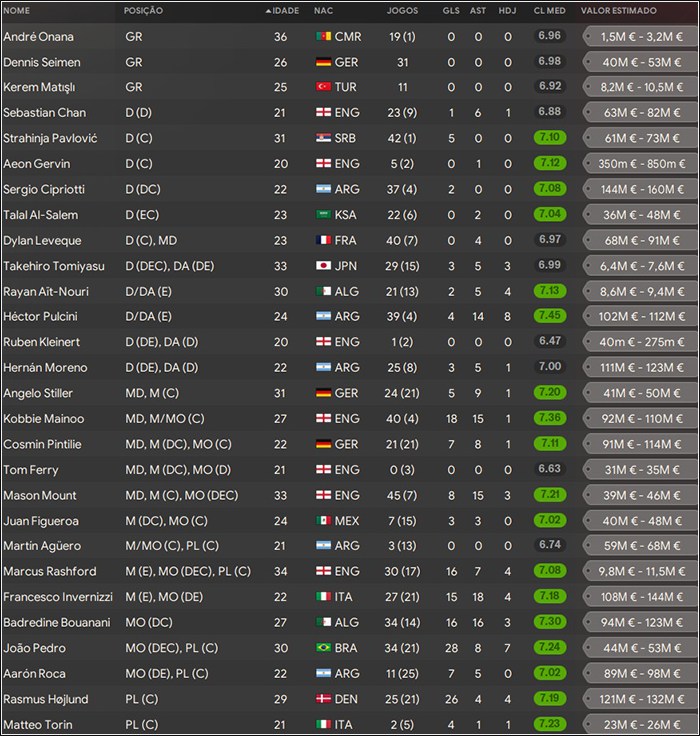Sort by the CL MED column header
Screen dimensions: 700x736
tap(549, 11)
